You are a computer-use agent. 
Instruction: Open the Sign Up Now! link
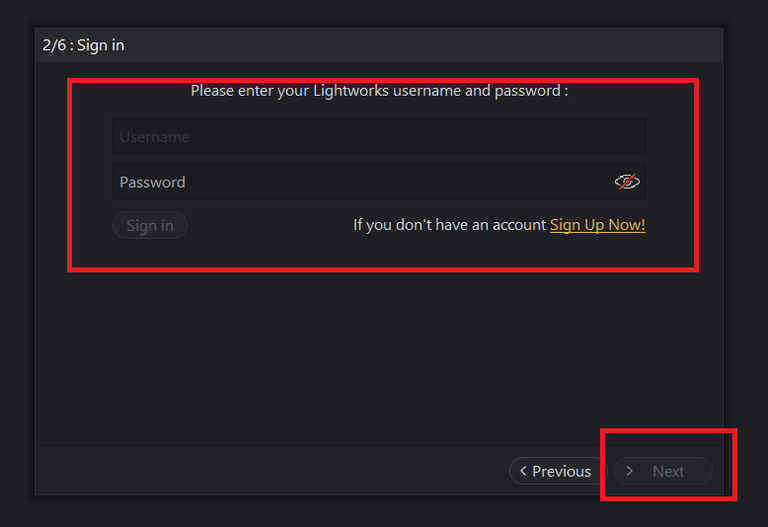[x=597, y=225]
